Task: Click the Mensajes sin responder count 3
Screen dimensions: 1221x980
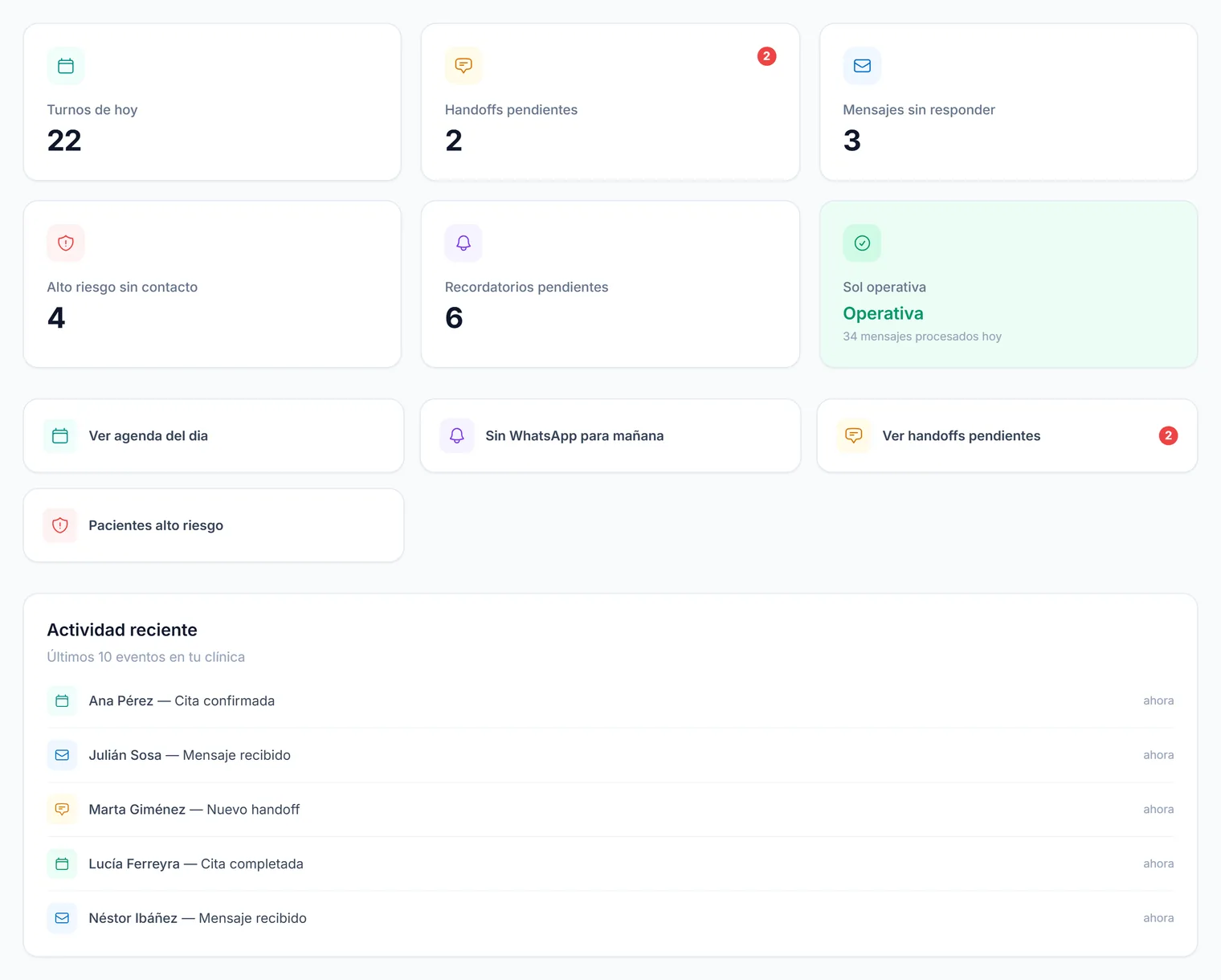Action: pyautogui.click(x=852, y=141)
